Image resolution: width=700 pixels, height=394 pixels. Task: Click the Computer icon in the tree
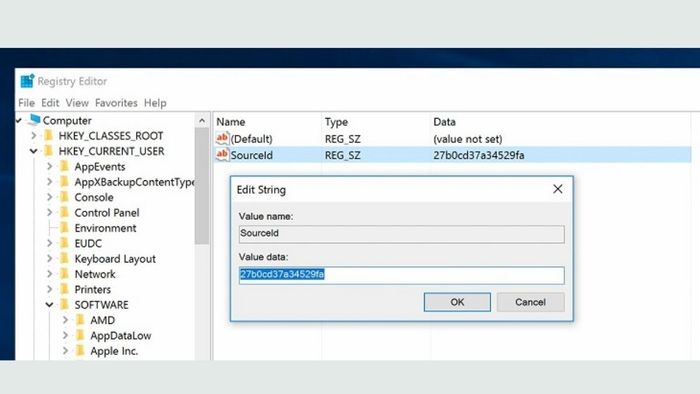34,120
